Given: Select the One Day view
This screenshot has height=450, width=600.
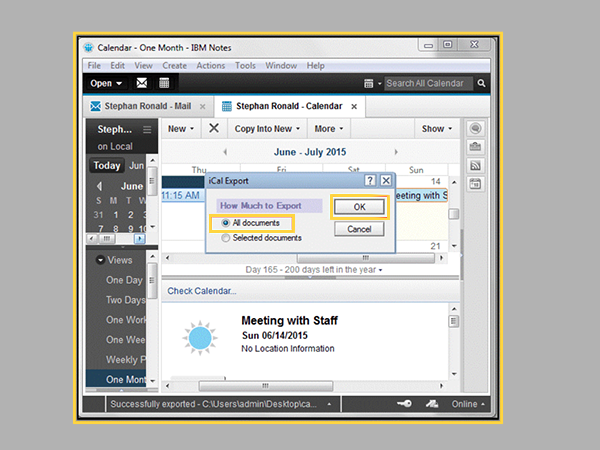Looking at the screenshot, I should click(x=124, y=280).
